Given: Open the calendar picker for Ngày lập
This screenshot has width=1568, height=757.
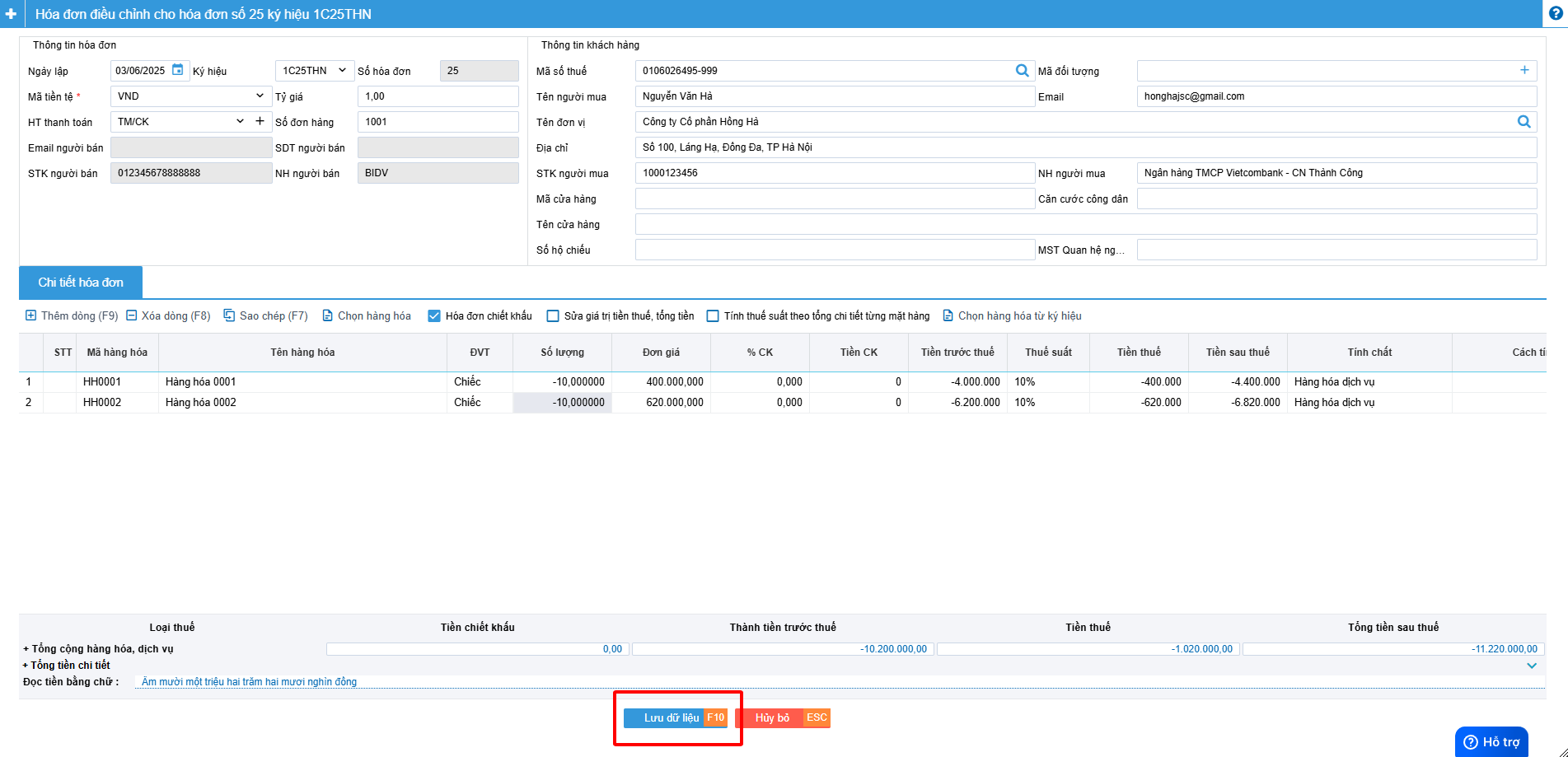Looking at the screenshot, I should click(x=178, y=70).
